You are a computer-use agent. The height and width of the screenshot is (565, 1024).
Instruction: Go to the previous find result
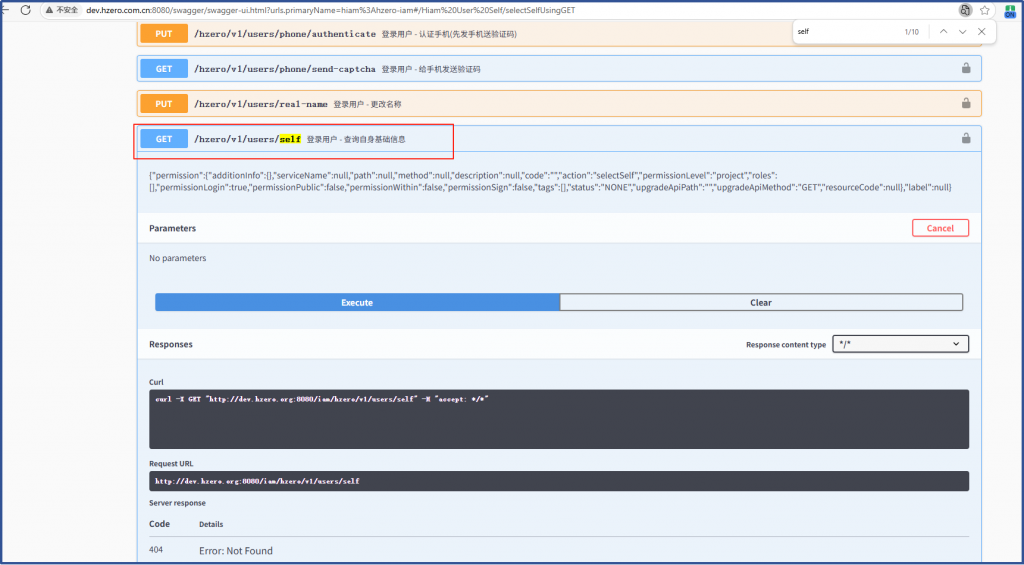[x=942, y=32]
